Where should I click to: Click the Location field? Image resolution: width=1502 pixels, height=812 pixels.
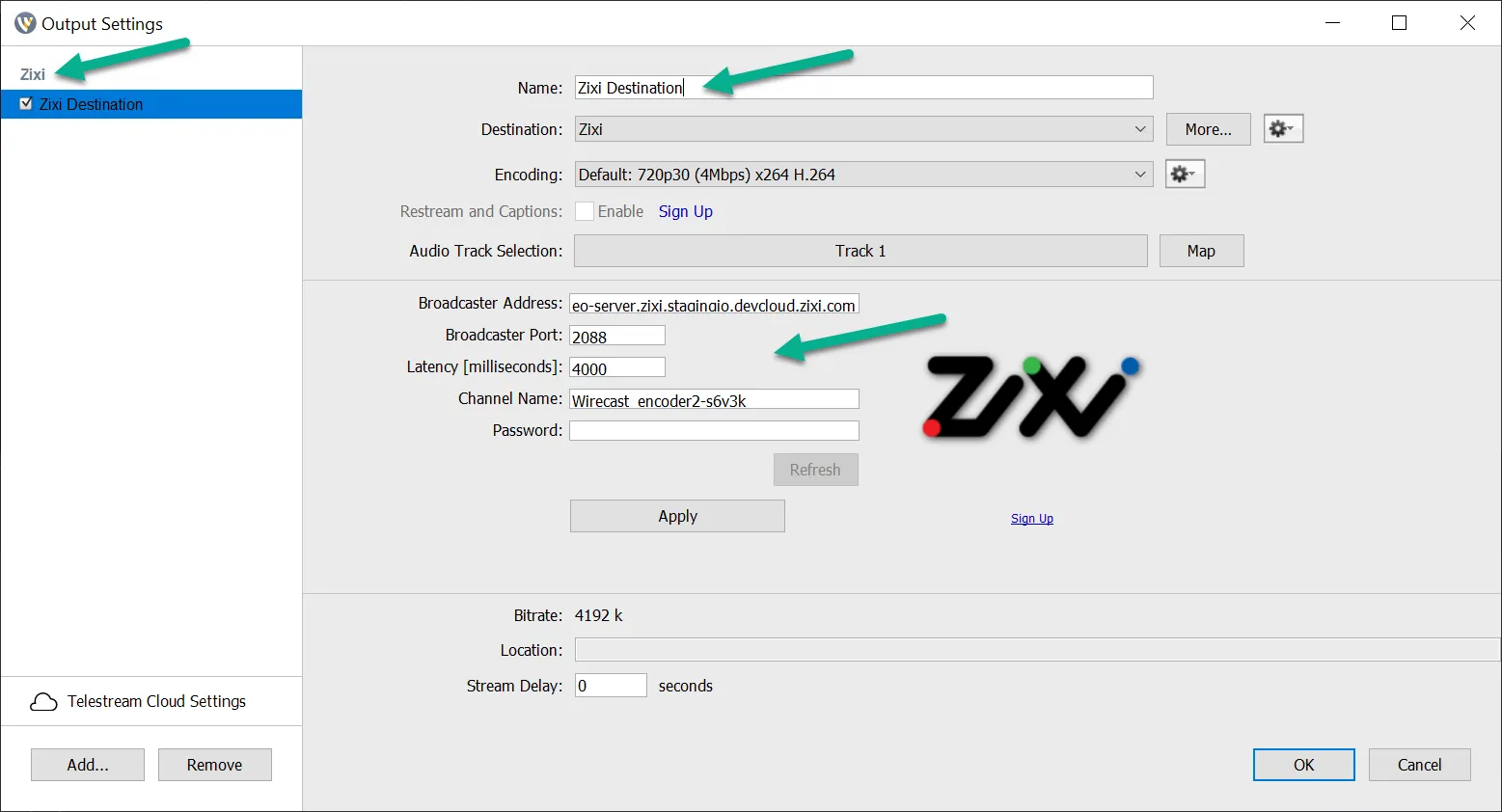pyautogui.click(x=1037, y=650)
